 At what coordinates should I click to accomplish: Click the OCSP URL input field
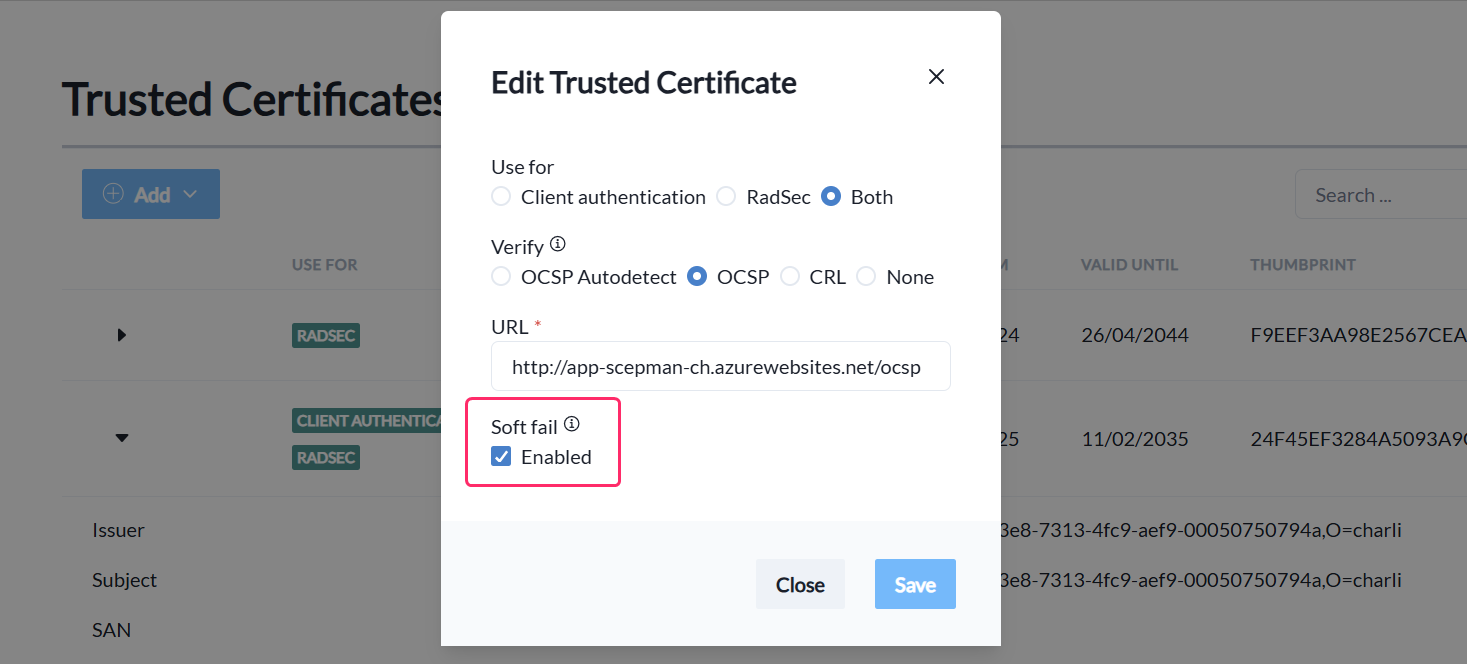(x=720, y=367)
